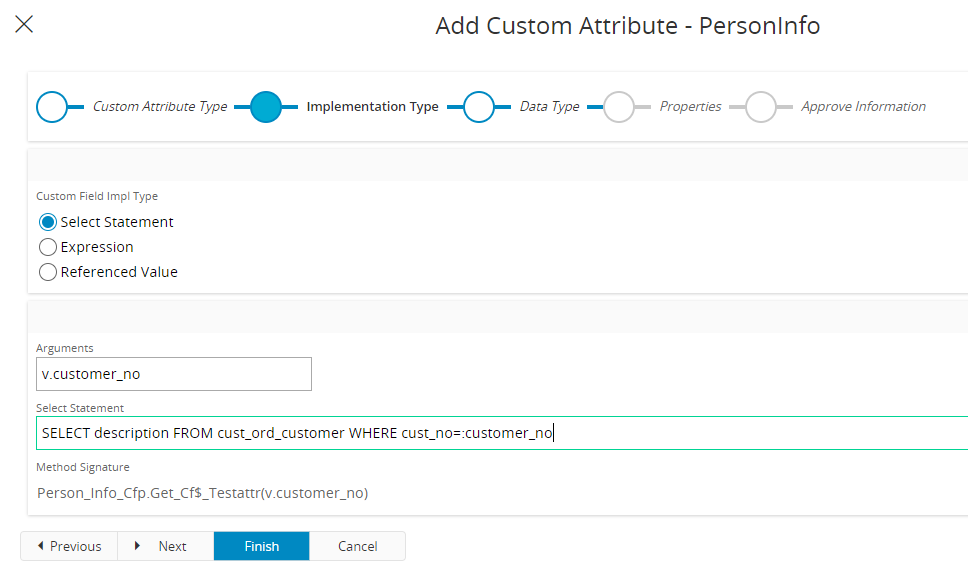Click the filled Implementation Type step circle
The image size is (968, 583).
pyautogui.click(x=265, y=107)
